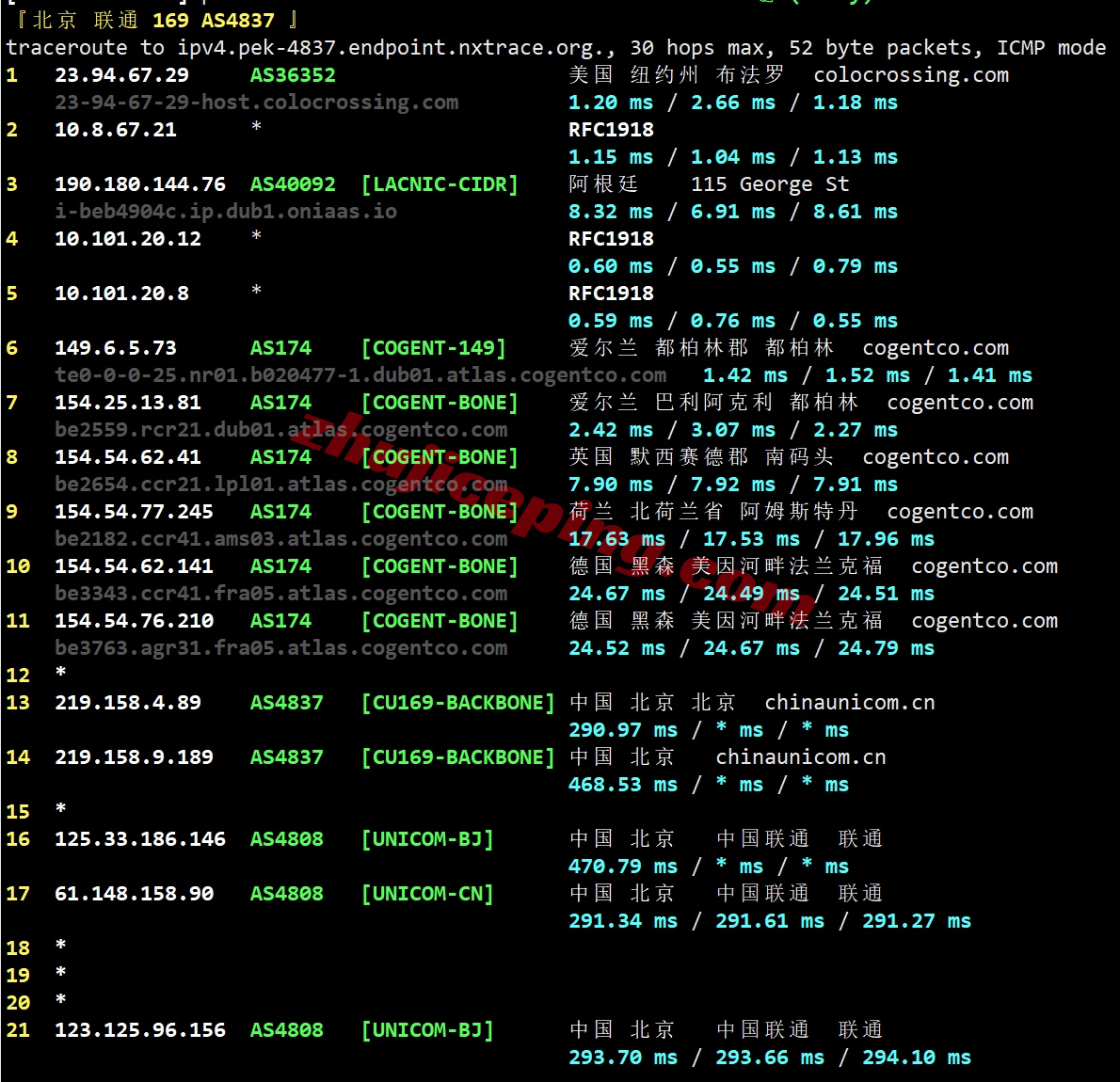Click IP address 219.158.9.189
The height and width of the screenshot is (1082, 1120).
tap(135, 757)
